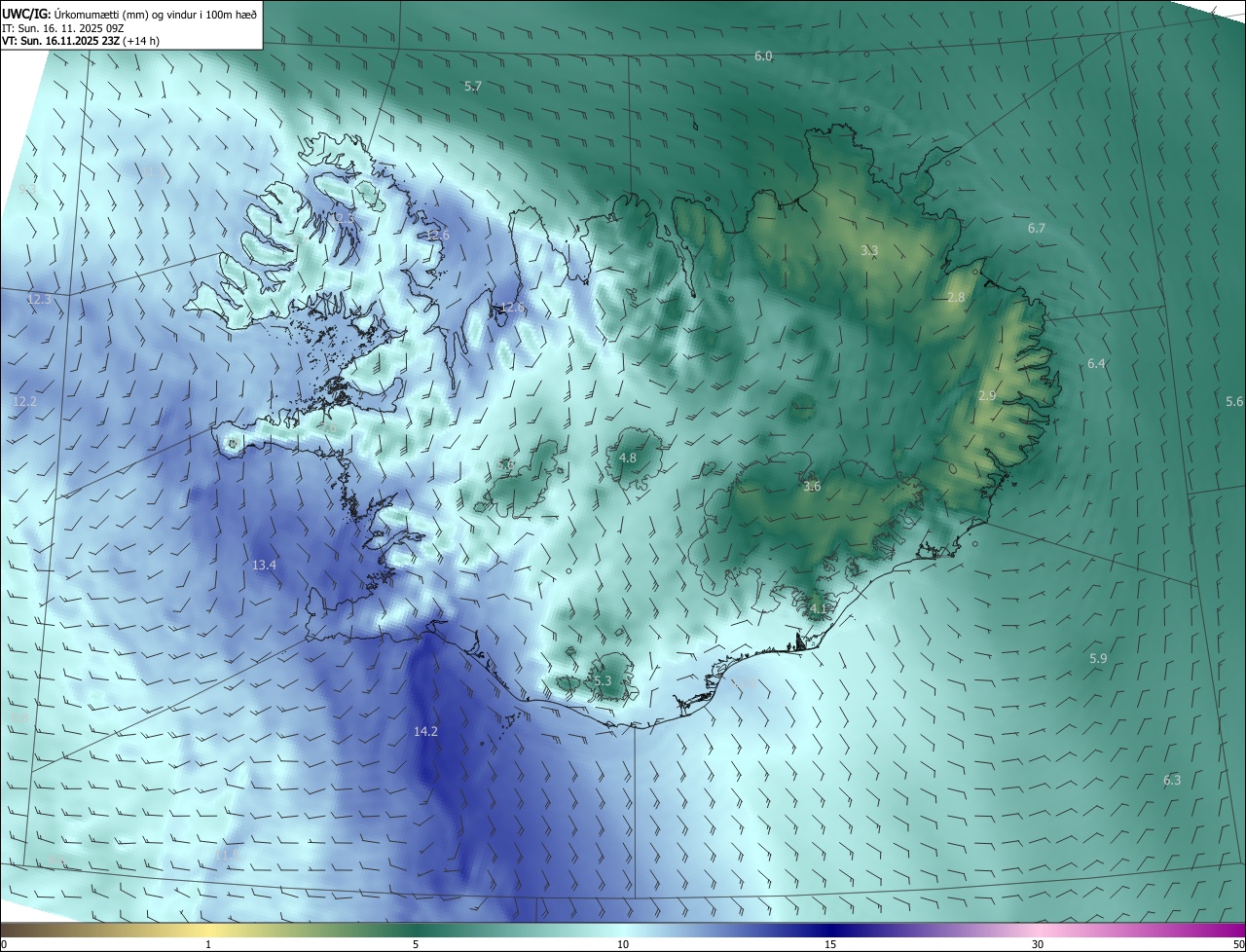This screenshot has width=1246, height=952.
Task: Click the '50' tick label on the color scale
Action: tap(1237, 944)
